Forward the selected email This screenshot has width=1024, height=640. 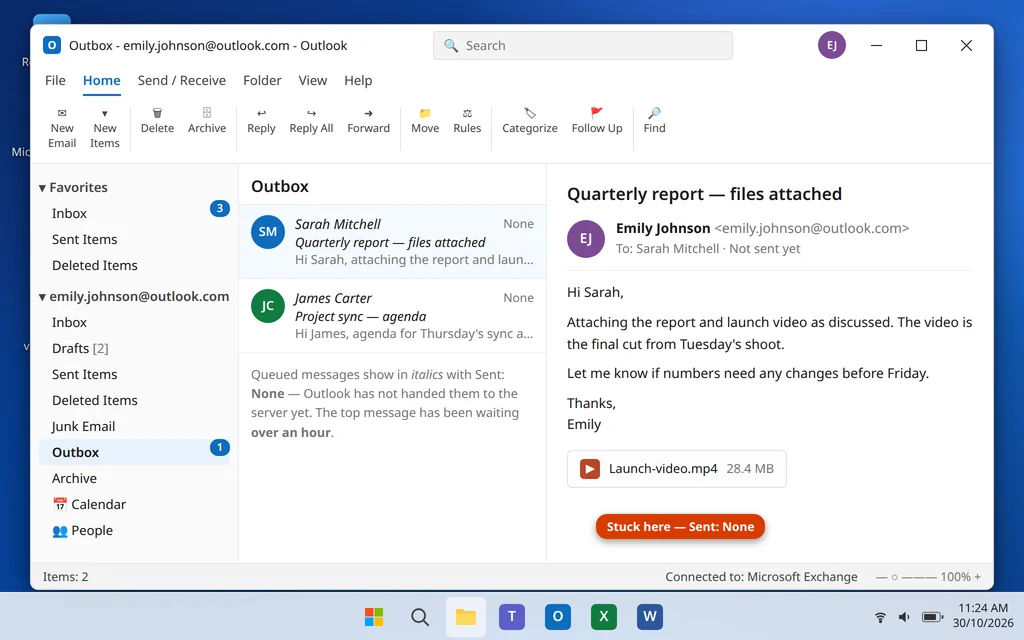pos(368,121)
